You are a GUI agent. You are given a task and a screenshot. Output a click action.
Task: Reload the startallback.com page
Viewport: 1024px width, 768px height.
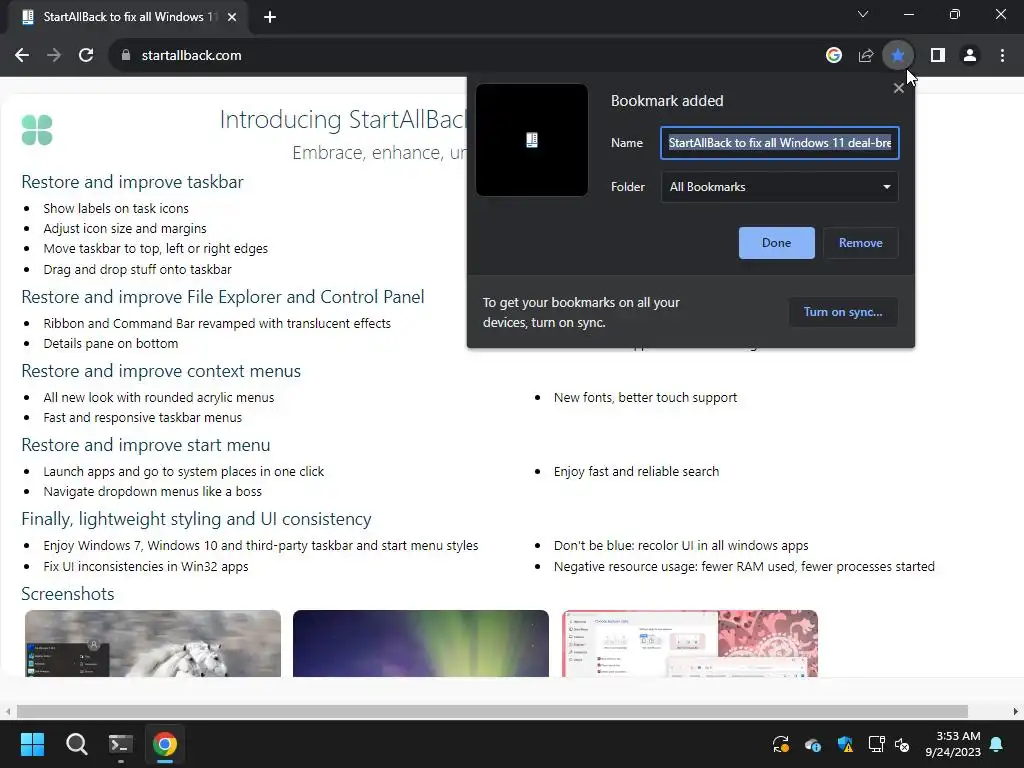(x=86, y=56)
